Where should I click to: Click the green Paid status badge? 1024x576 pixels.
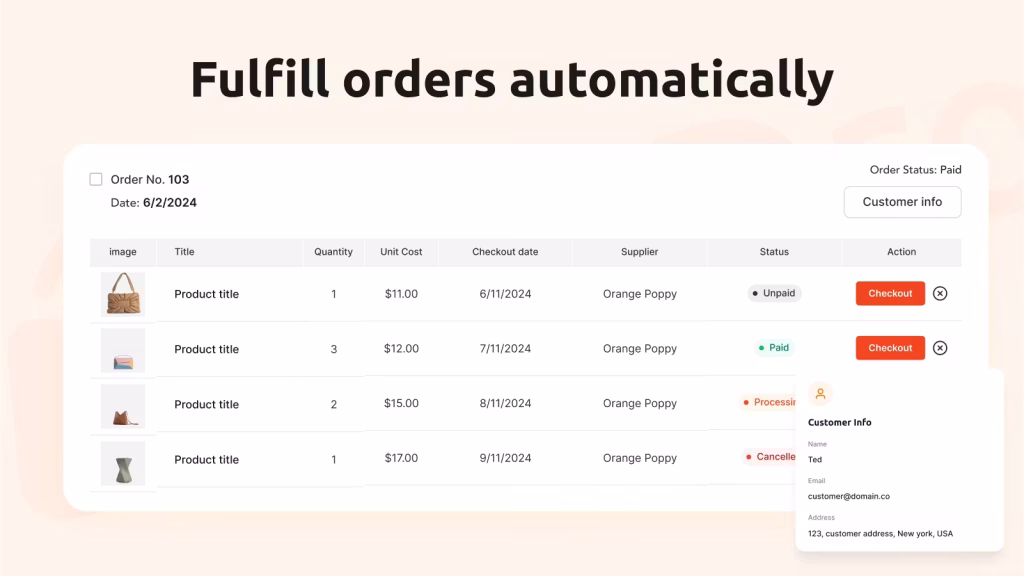click(x=774, y=348)
